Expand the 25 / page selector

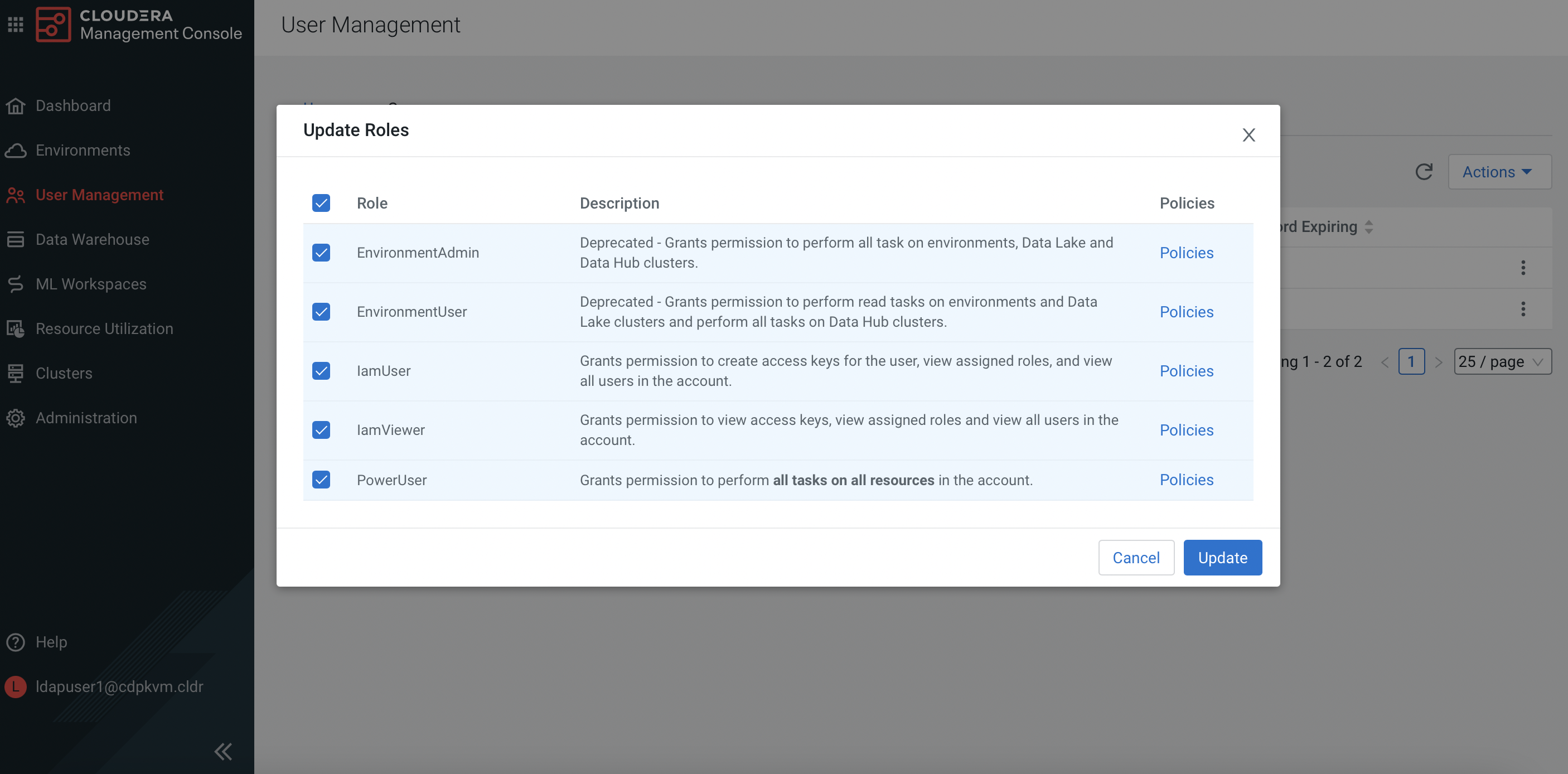1502,361
